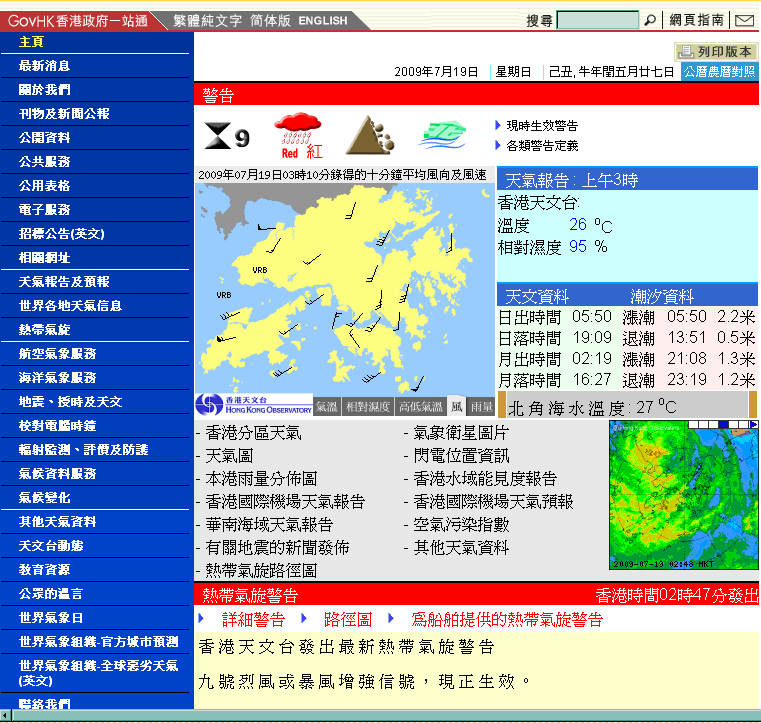Open 香港水域能見度報告 link

pos(485,478)
